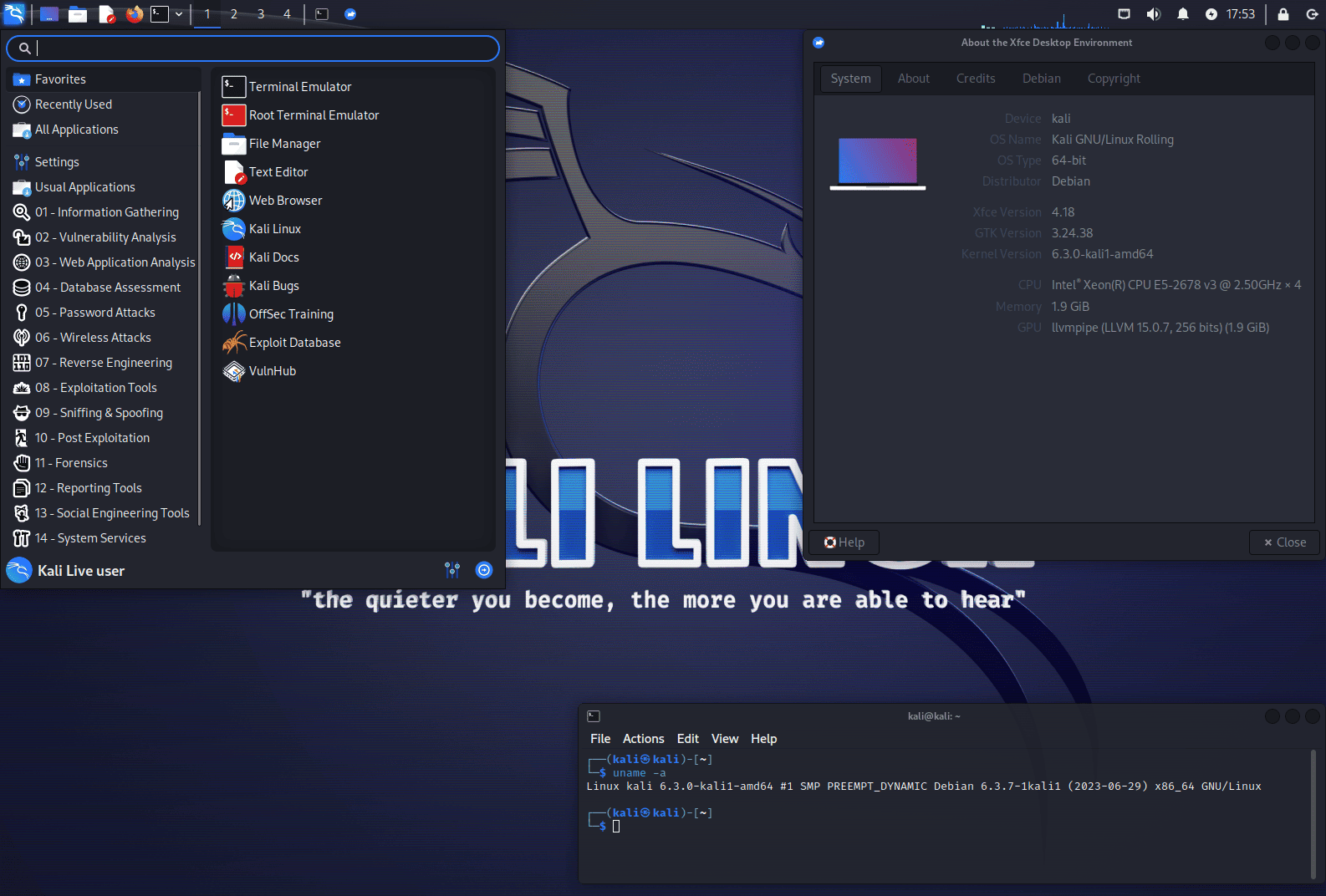Open Text Editor from favorites list

click(353, 172)
